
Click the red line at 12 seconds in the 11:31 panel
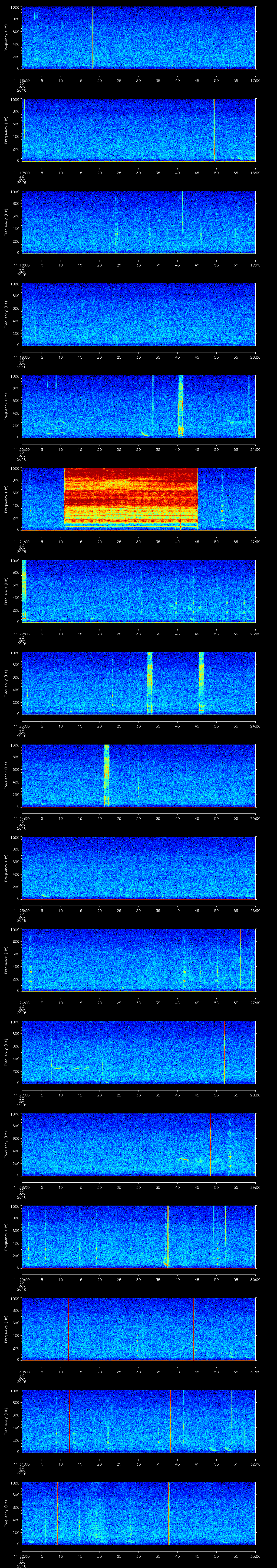coord(70,1421)
